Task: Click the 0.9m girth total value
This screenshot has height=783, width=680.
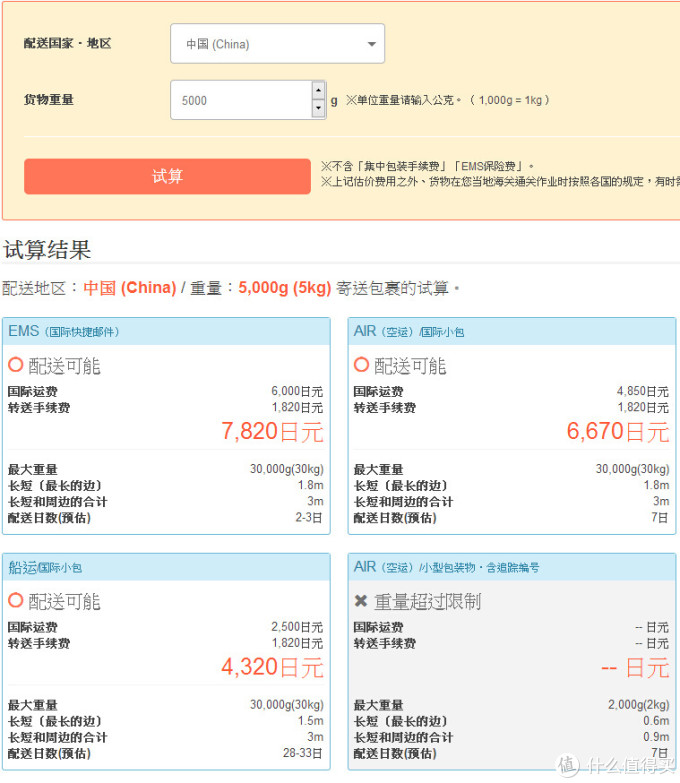Action: (x=656, y=737)
